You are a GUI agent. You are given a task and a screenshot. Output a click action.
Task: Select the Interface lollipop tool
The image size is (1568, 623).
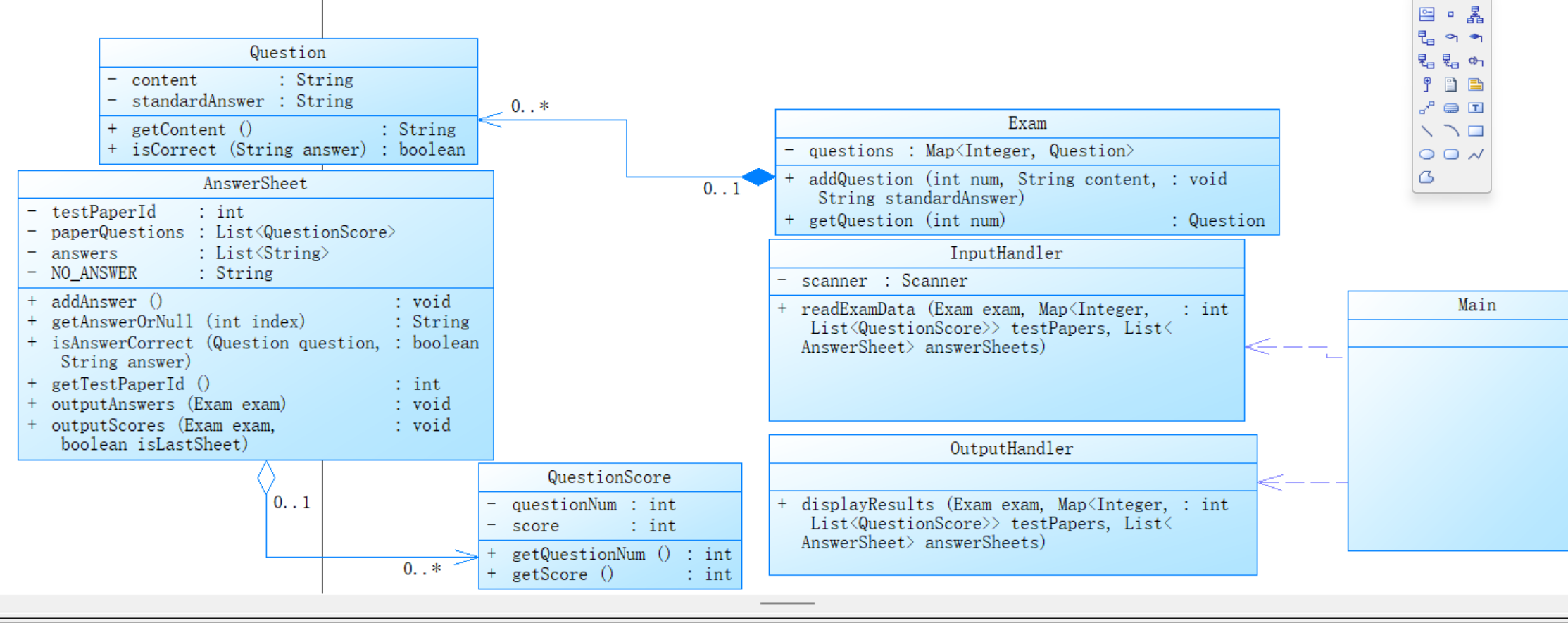click(x=1427, y=84)
